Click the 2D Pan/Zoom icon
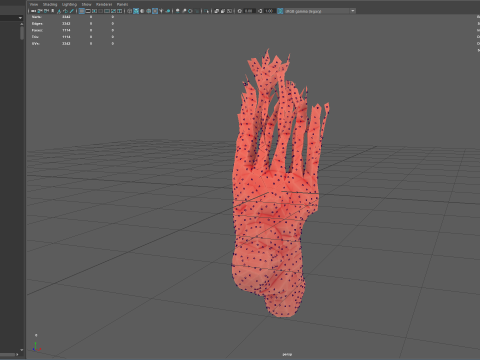The height and width of the screenshot is (360, 480). 66,11
